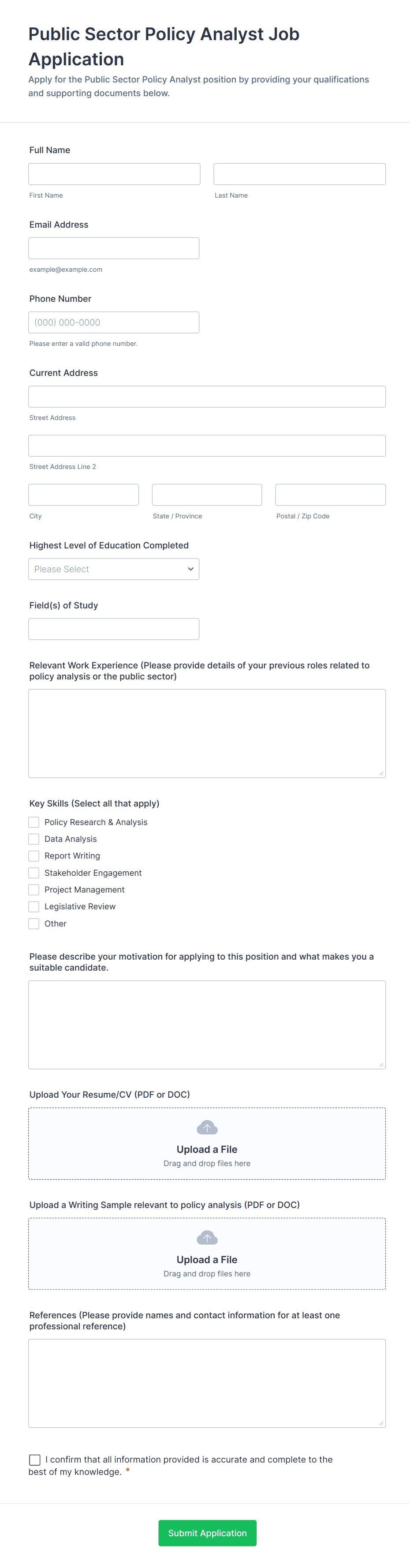410x1568 pixels.
Task: Focus the City input box
Action: pyautogui.click(x=83, y=495)
